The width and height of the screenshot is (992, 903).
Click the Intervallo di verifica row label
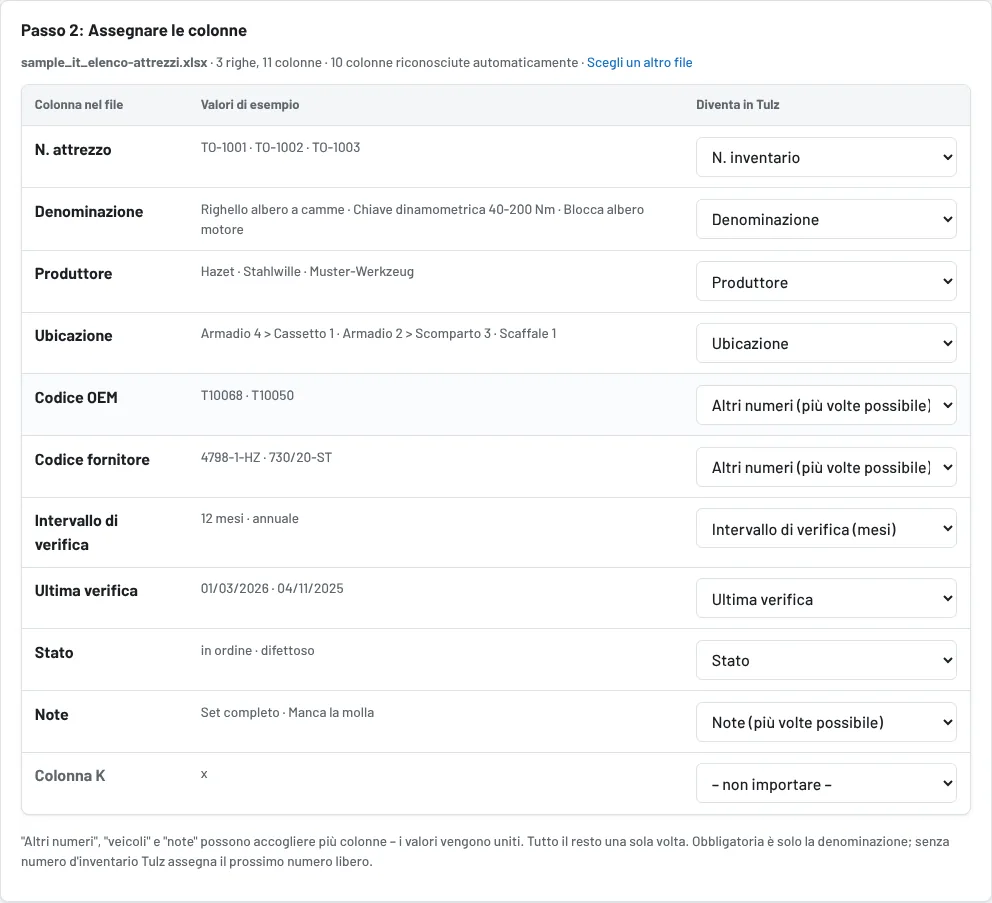[x=77, y=533]
